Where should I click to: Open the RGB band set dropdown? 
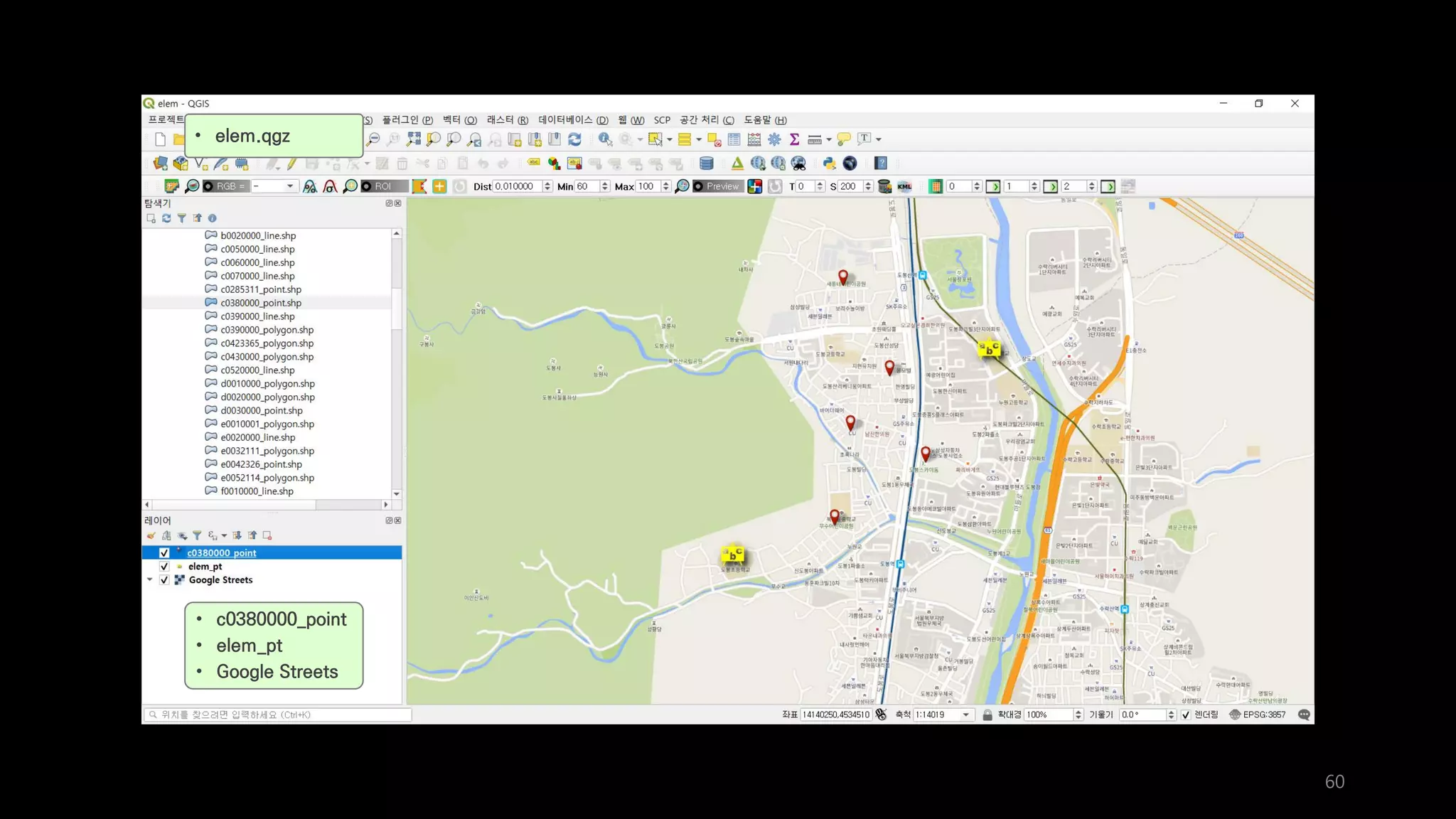289,186
